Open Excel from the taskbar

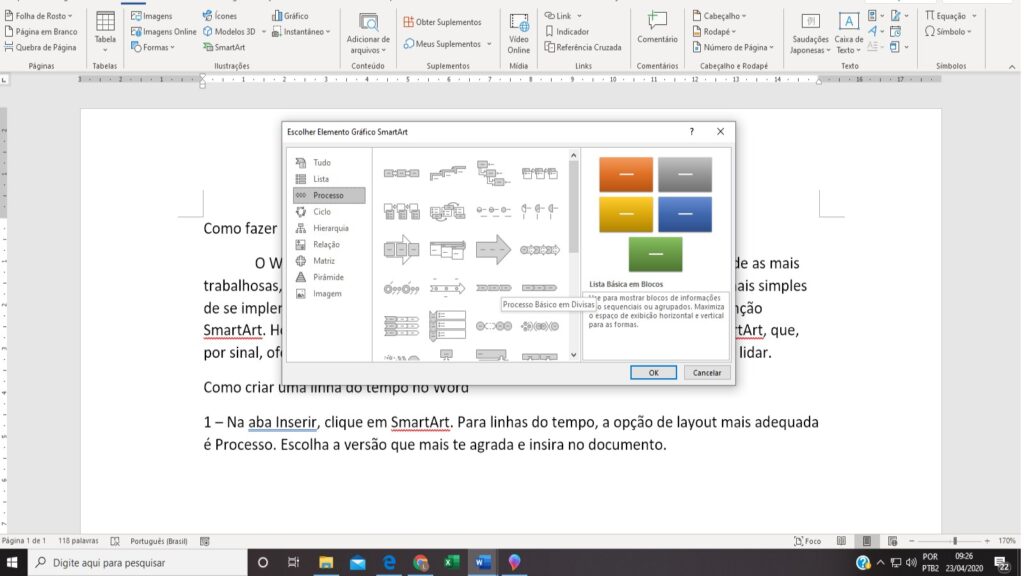[451, 562]
